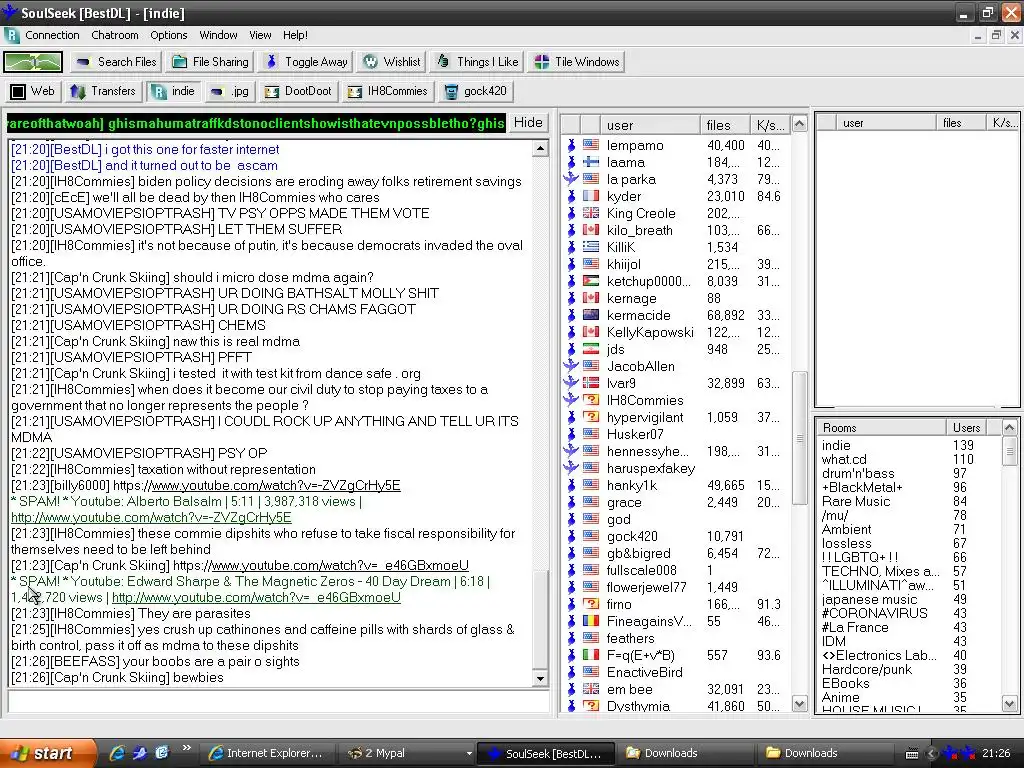
Task: Open the Connection menu
Action: point(52,35)
